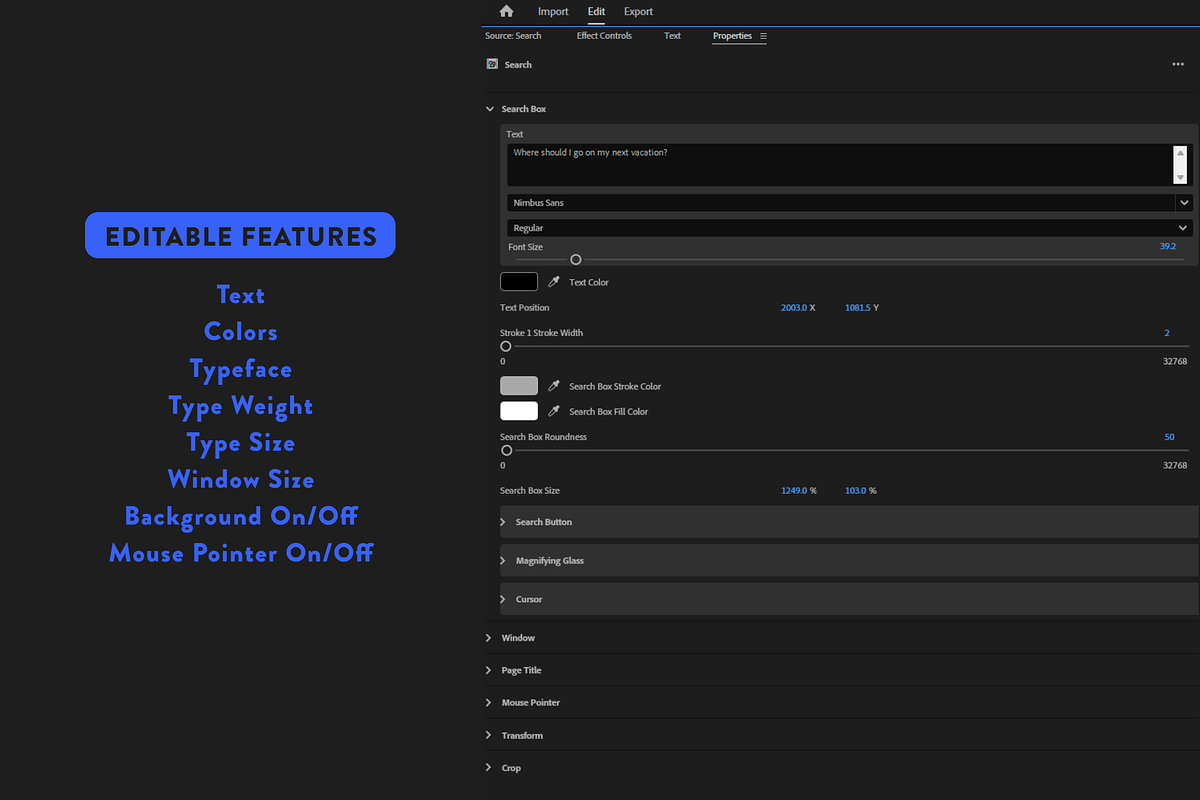
Task: Expand the Window group
Action: tap(489, 638)
